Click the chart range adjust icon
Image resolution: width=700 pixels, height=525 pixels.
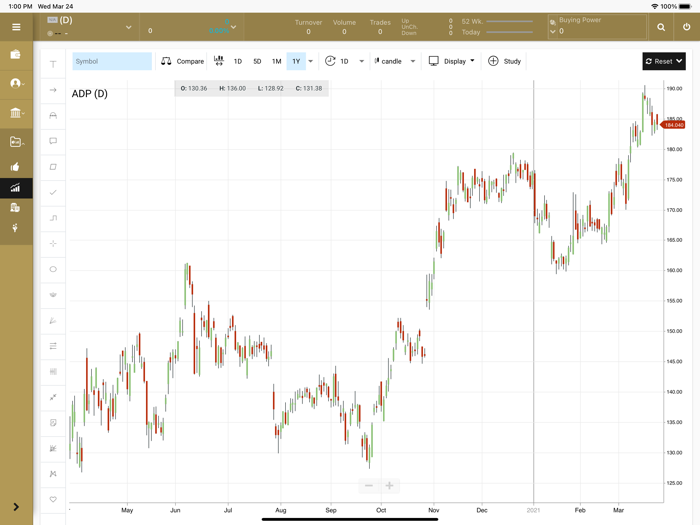click(x=219, y=61)
